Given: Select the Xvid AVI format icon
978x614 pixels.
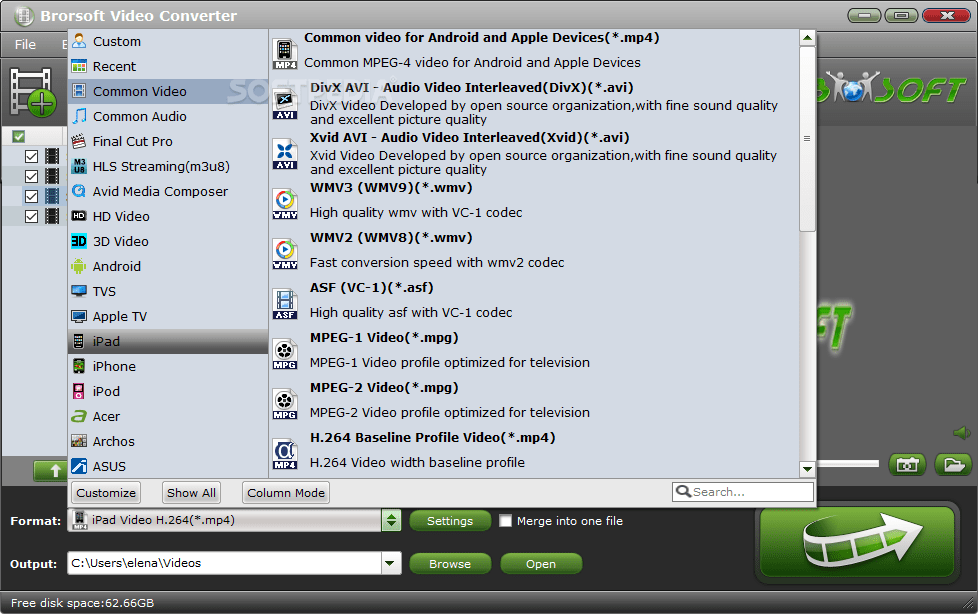Looking at the screenshot, I should pos(285,154).
